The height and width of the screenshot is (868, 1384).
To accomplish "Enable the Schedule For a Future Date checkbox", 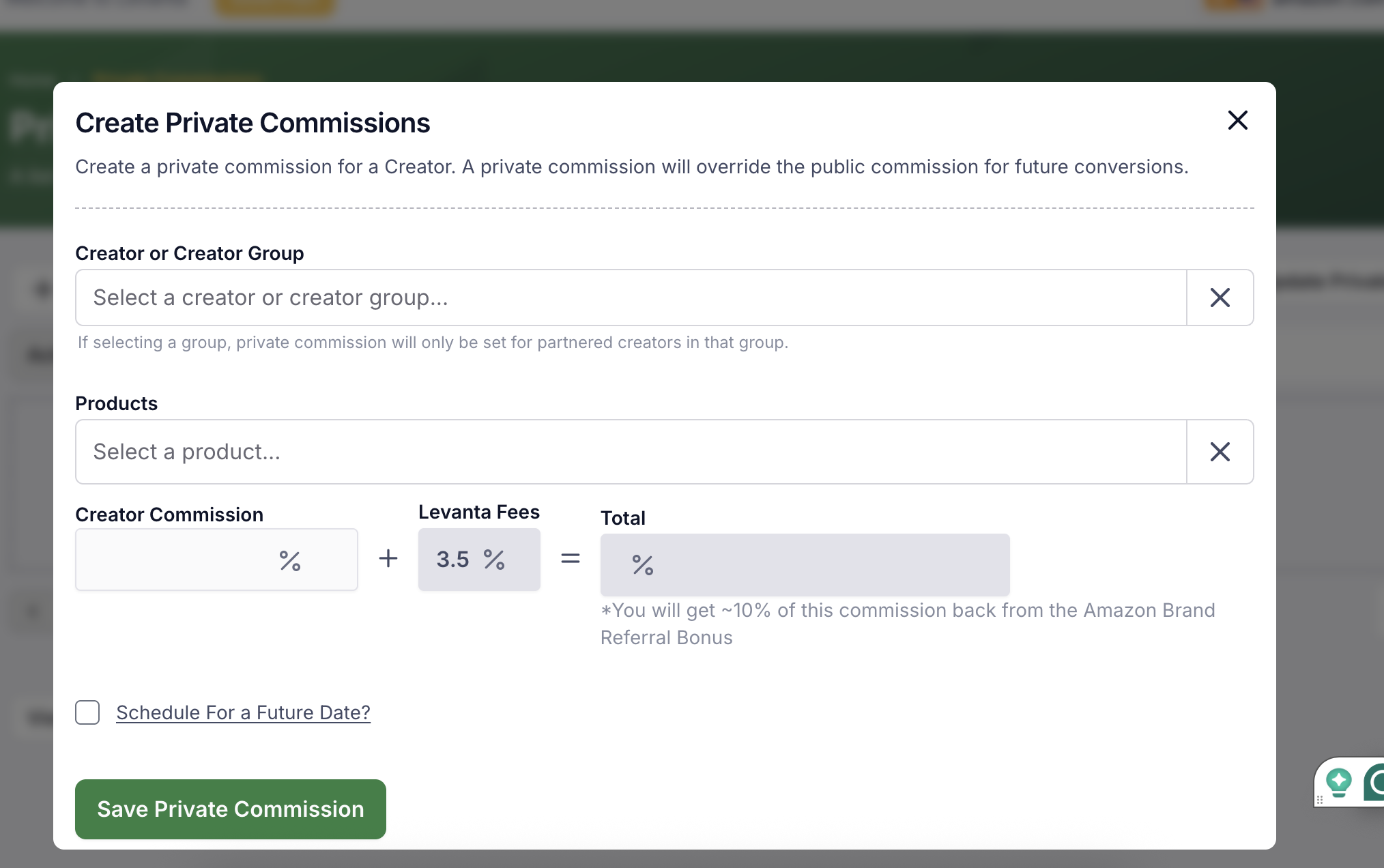I will (87, 712).
